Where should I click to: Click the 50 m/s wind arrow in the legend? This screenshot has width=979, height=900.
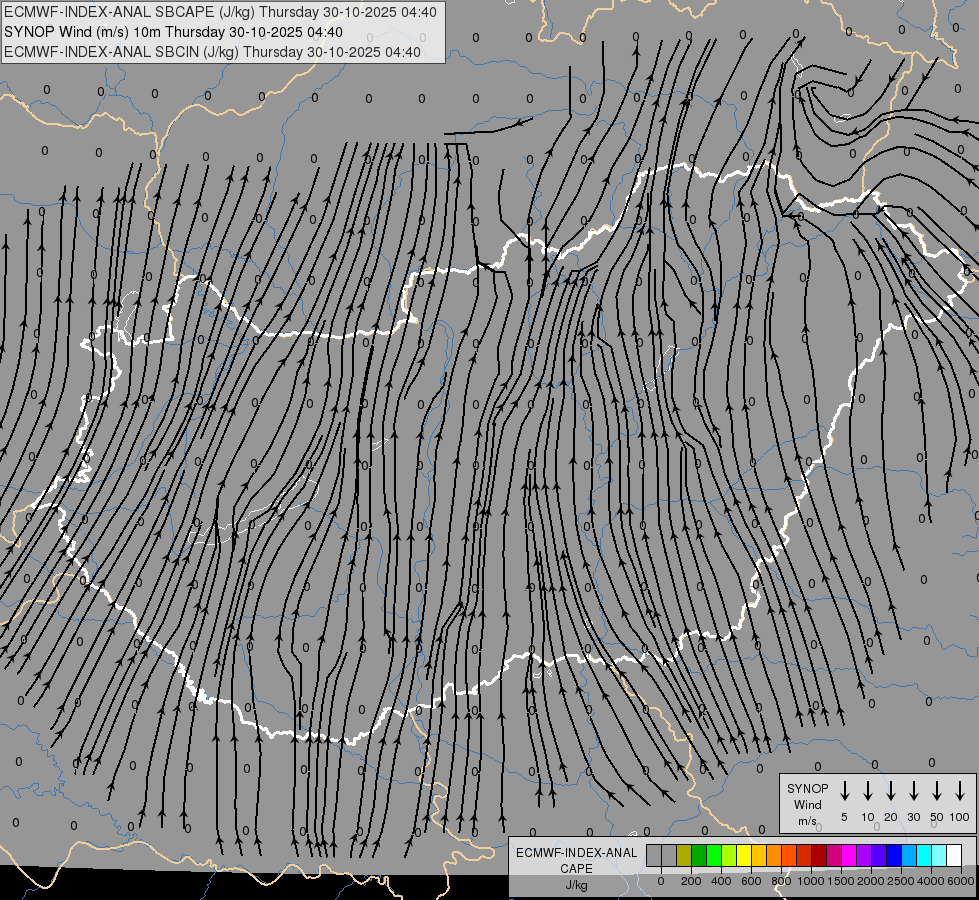(x=937, y=791)
